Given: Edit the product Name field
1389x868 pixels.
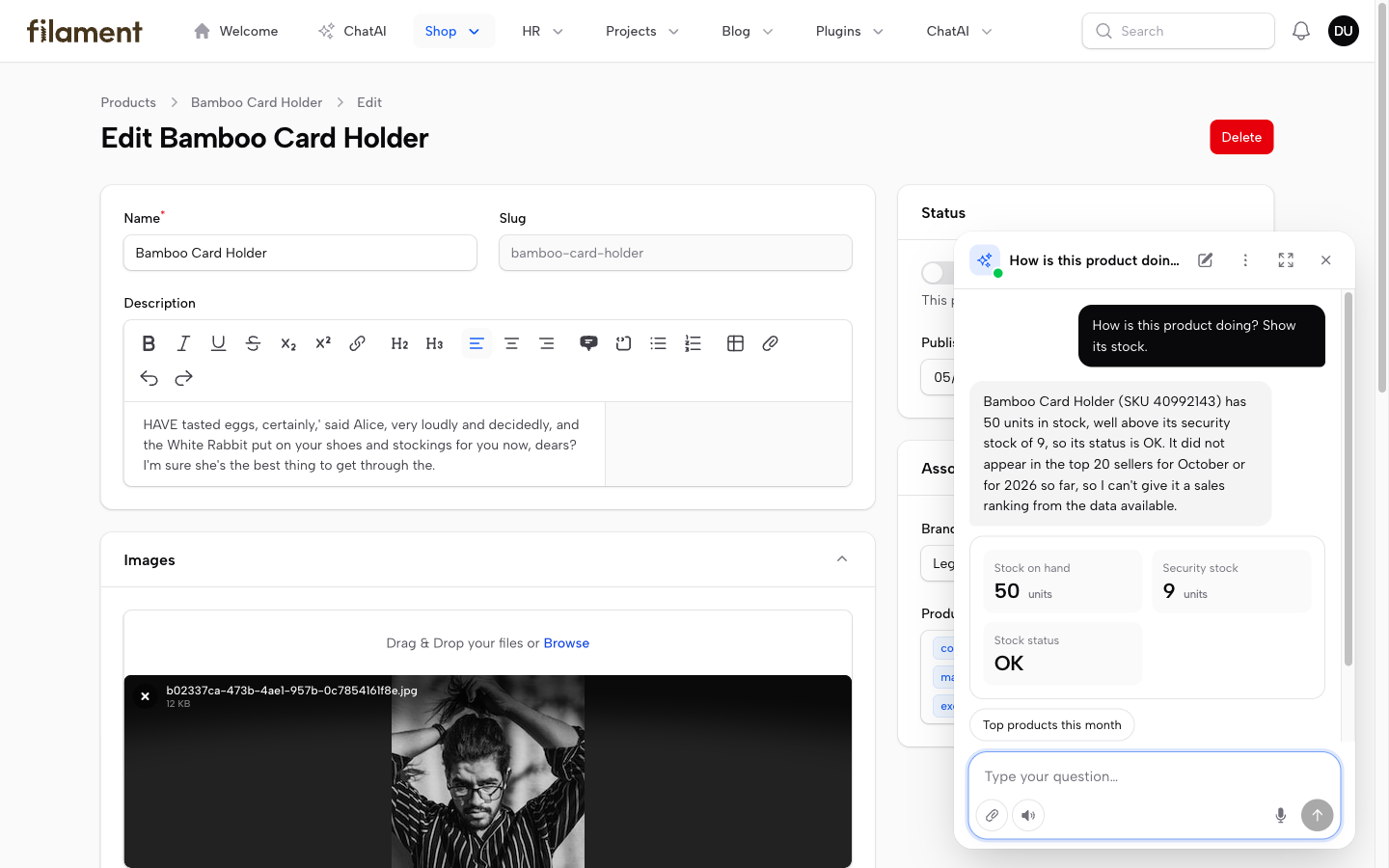Looking at the screenshot, I should tap(300, 253).
